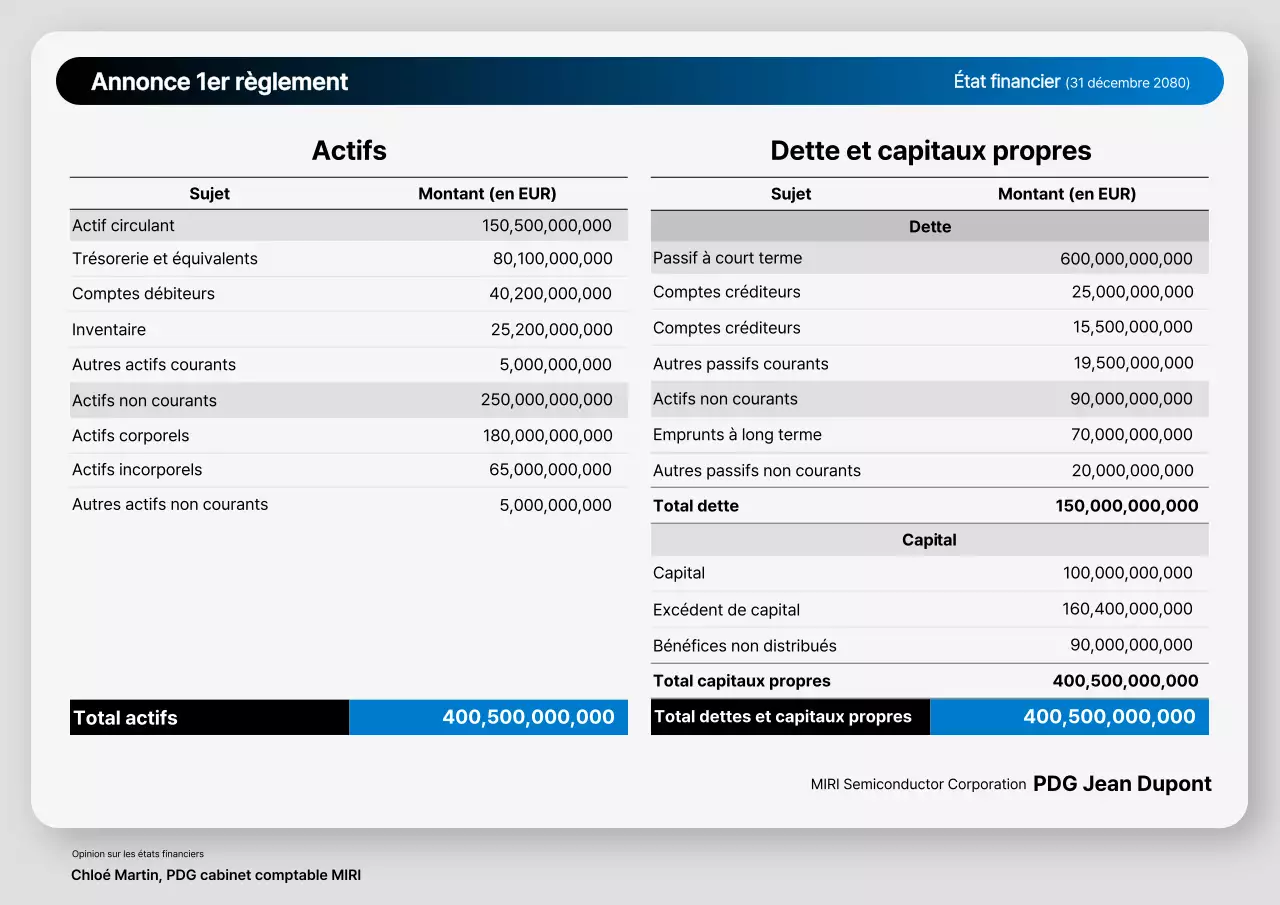Viewport: 1280px width, 905px height.
Task: Click the 'Trésorerie et équivalents' row label
Action: point(165,259)
